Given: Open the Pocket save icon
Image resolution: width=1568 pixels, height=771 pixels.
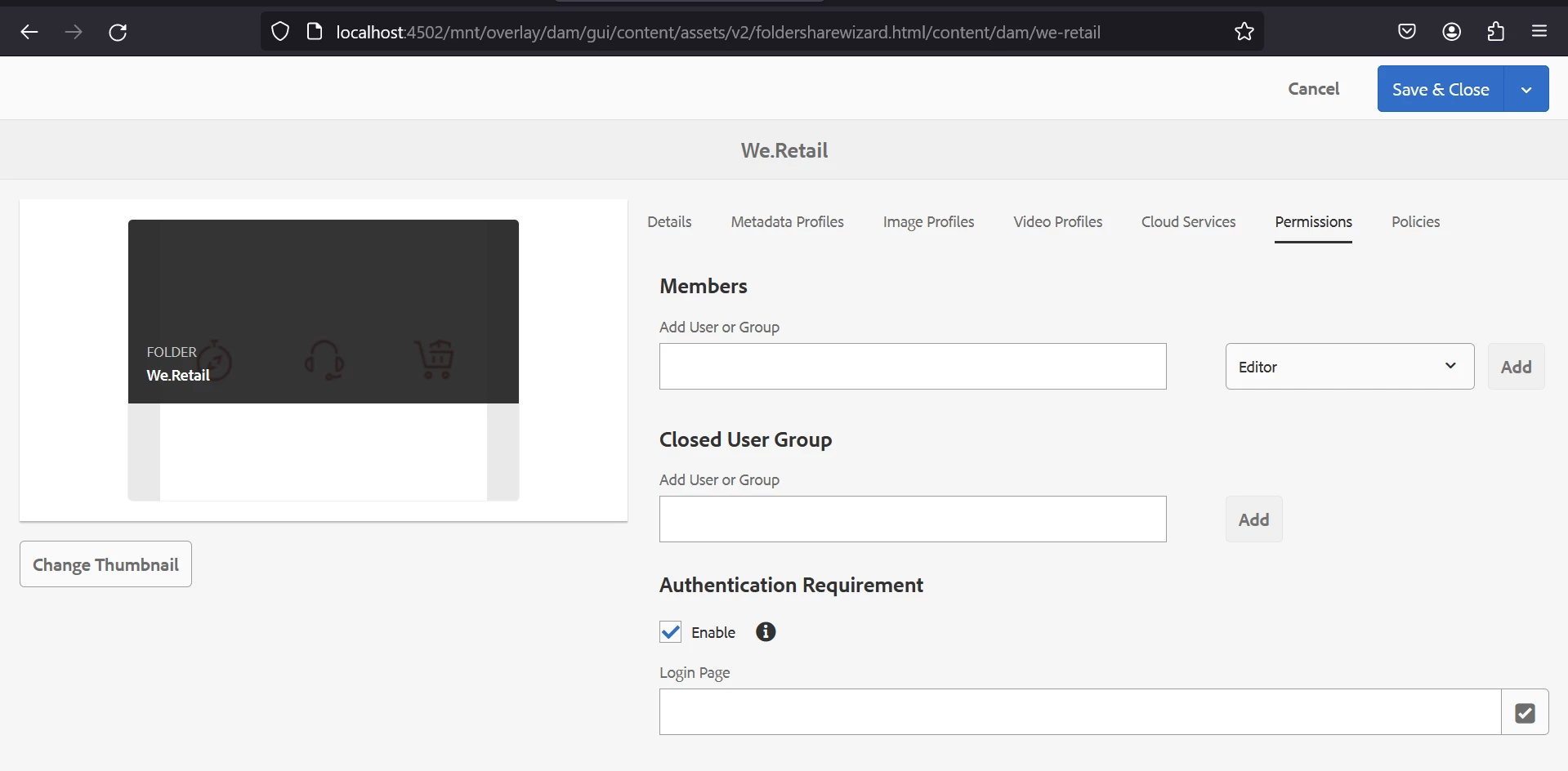Looking at the screenshot, I should (x=1406, y=32).
